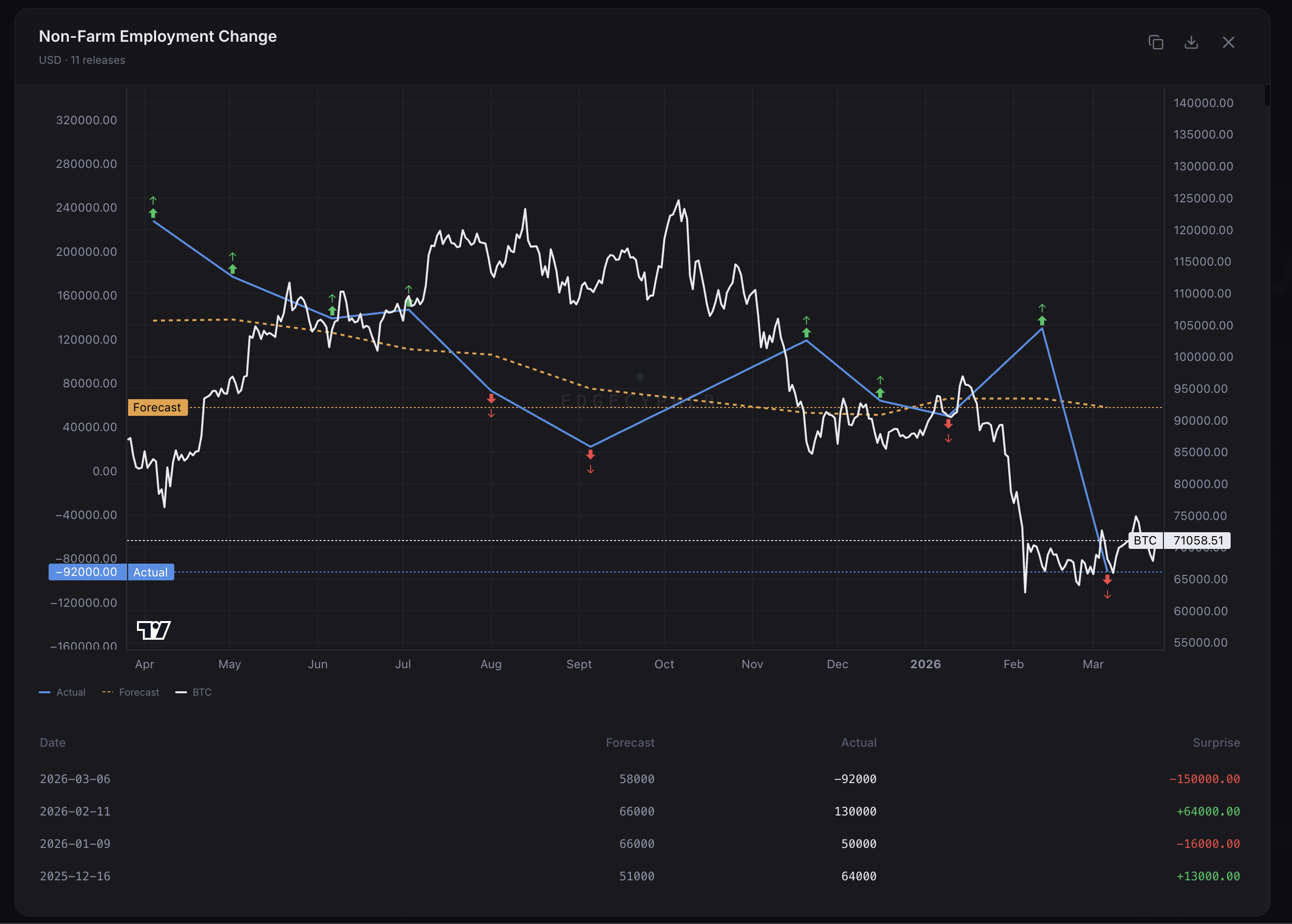Click the green up arrow marker at February peak
The image size is (1292, 924).
[1042, 320]
